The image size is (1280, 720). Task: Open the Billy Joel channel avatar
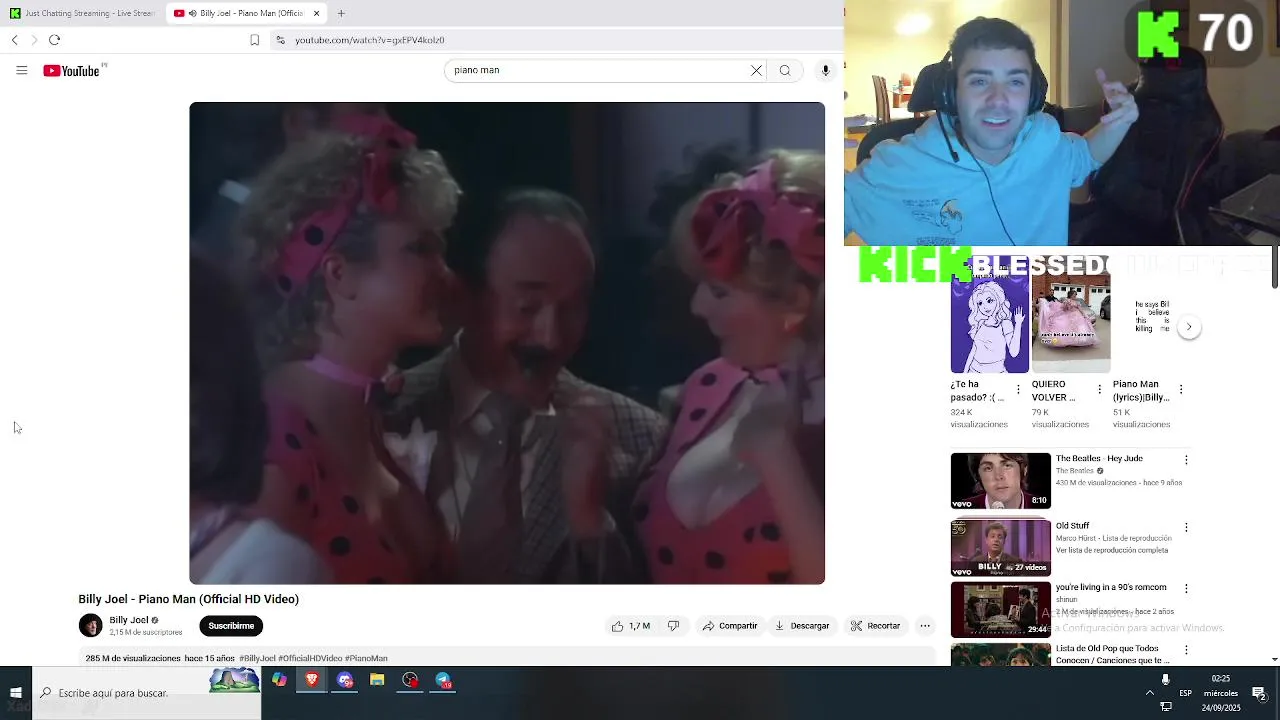point(91,626)
